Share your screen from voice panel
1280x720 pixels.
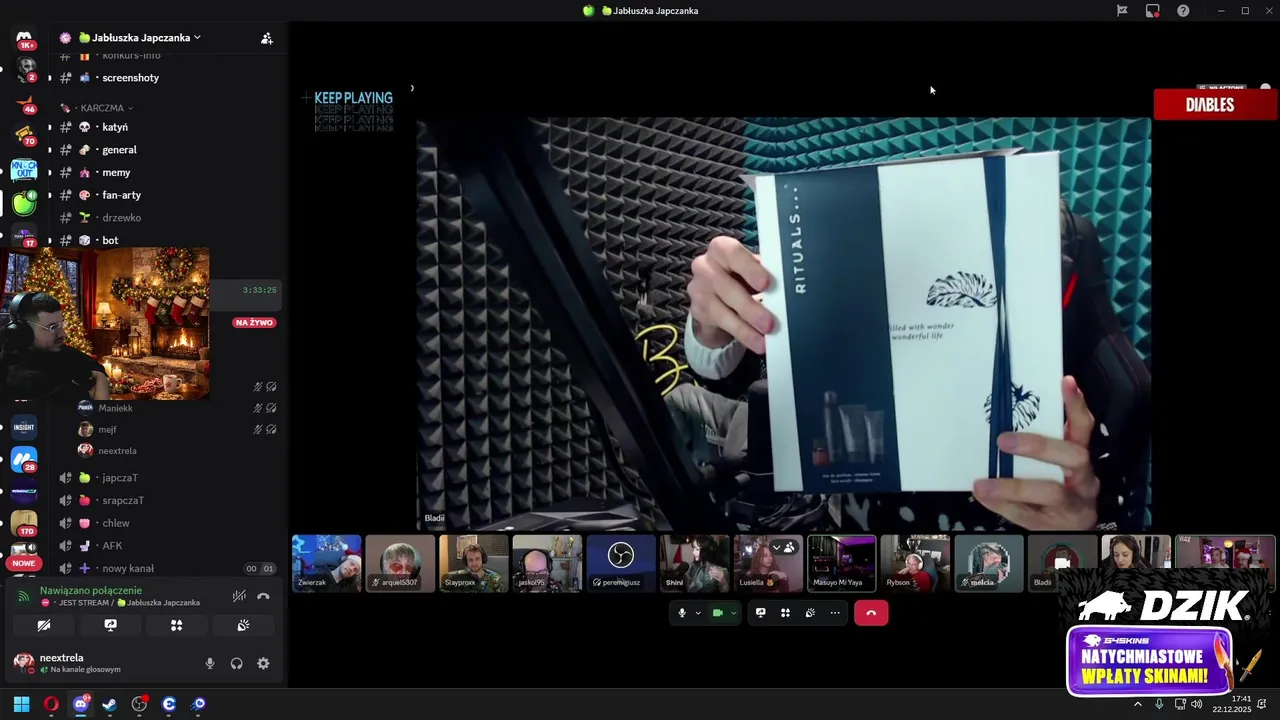(x=110, y=625)
